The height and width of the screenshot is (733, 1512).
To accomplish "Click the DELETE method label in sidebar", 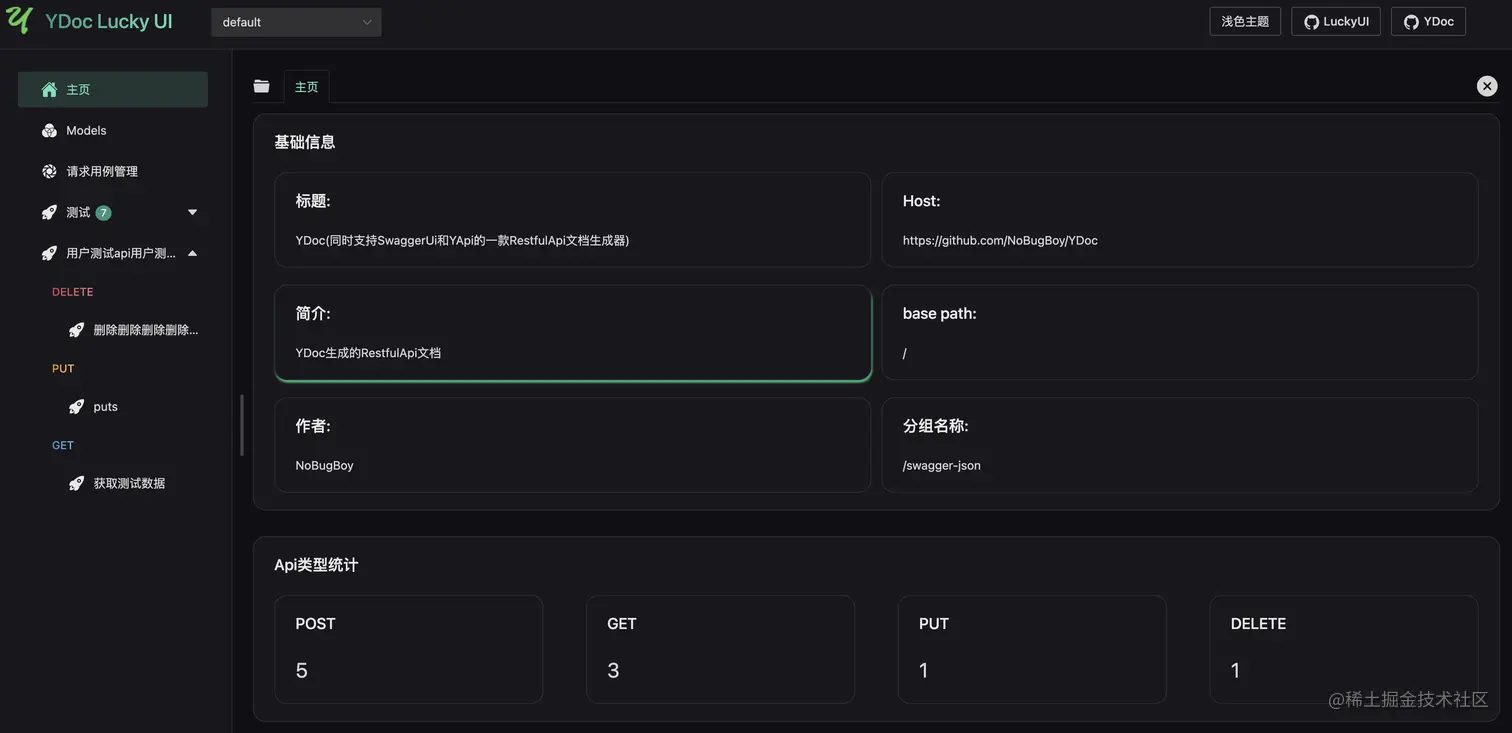I will click(72, 292).
